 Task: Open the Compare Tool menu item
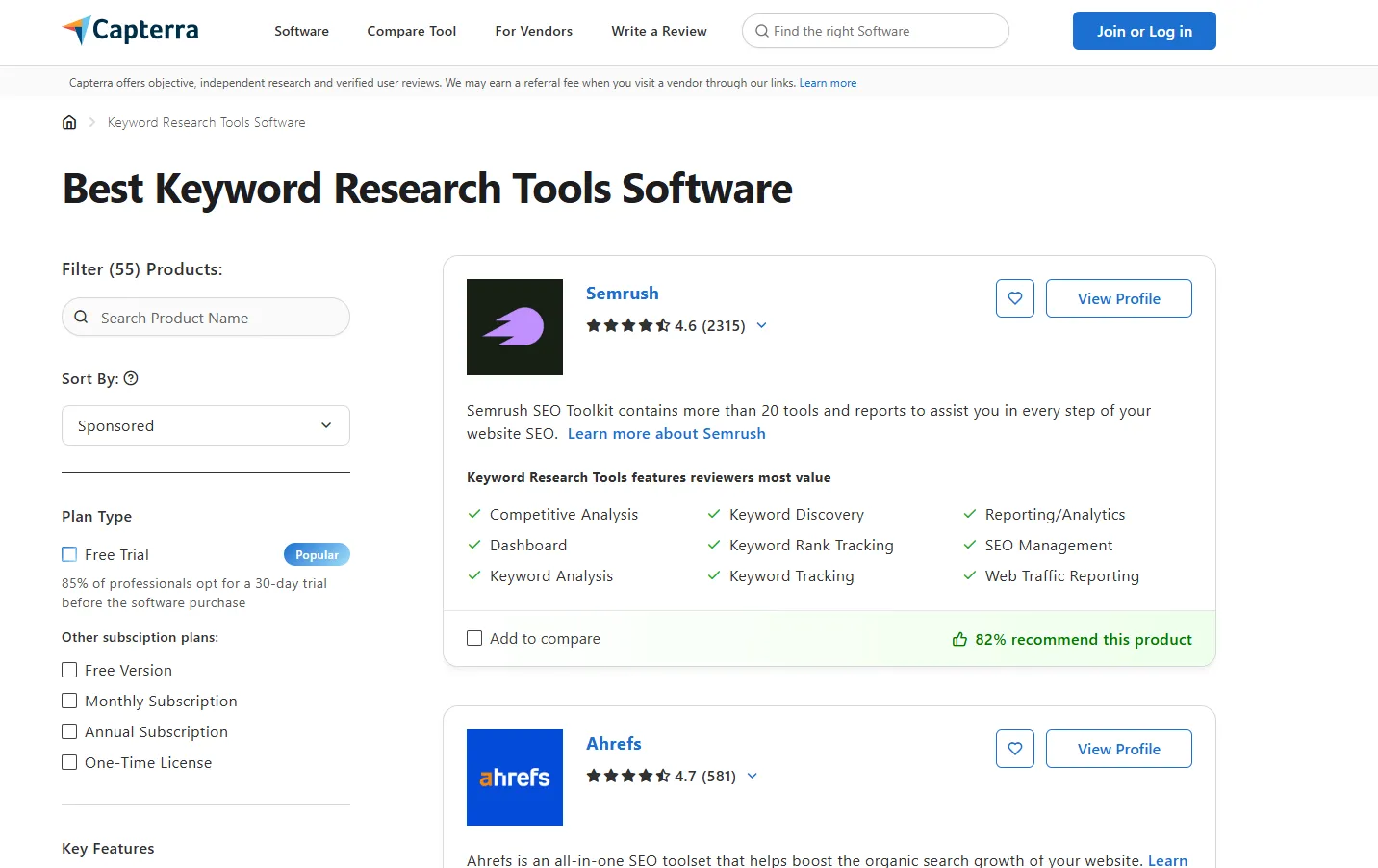411,31
